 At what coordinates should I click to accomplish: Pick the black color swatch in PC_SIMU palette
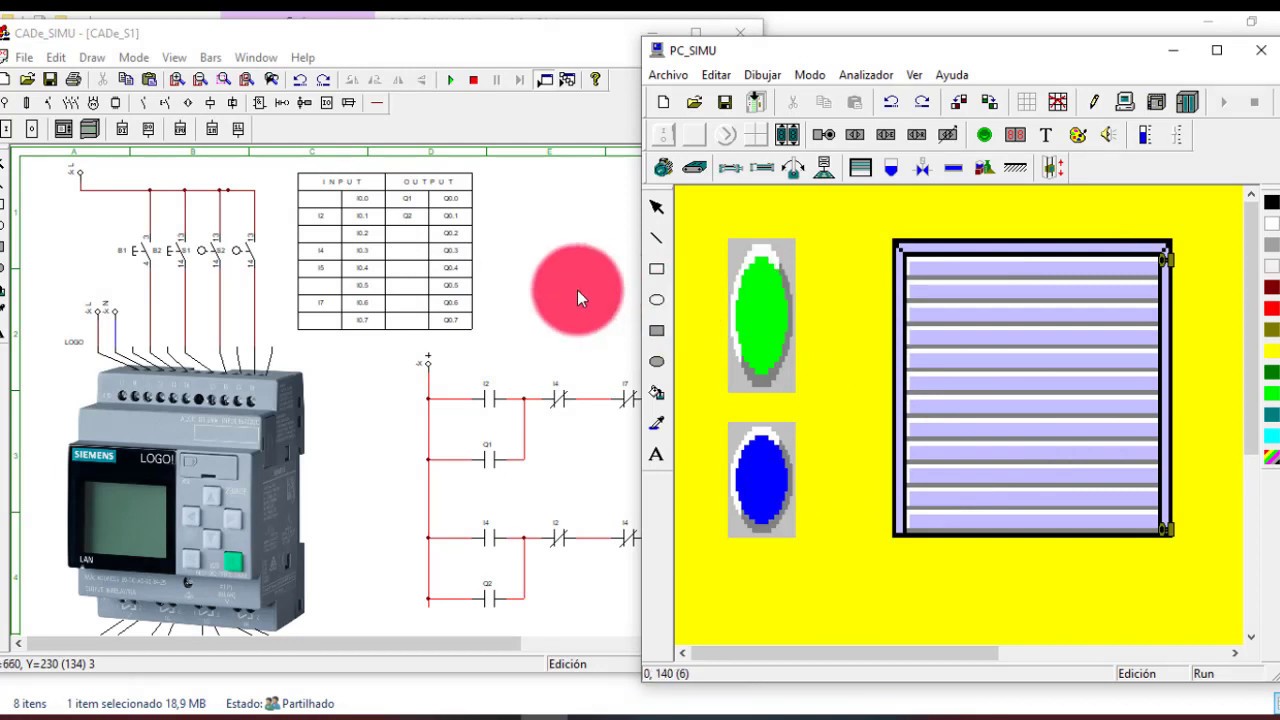tap(1272, 203)
